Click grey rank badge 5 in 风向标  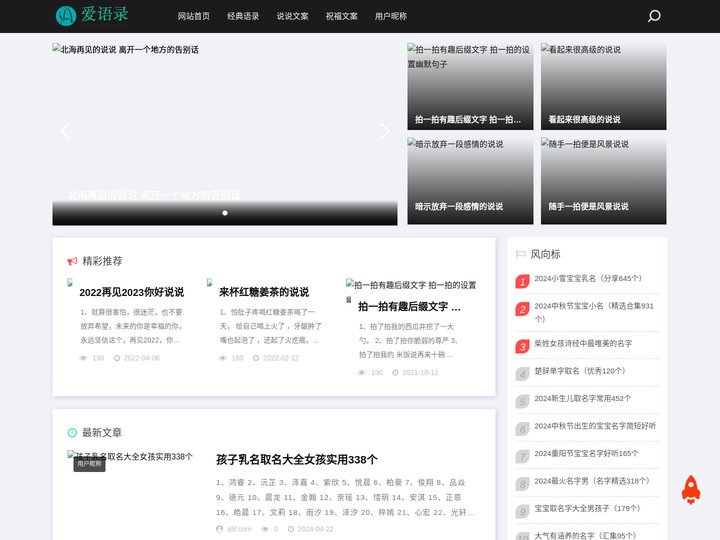522,401
